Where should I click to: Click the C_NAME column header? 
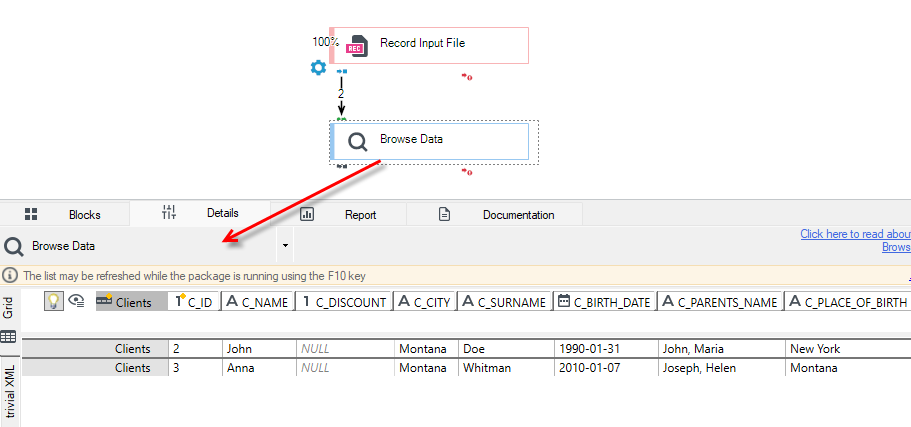click(257, 302)
